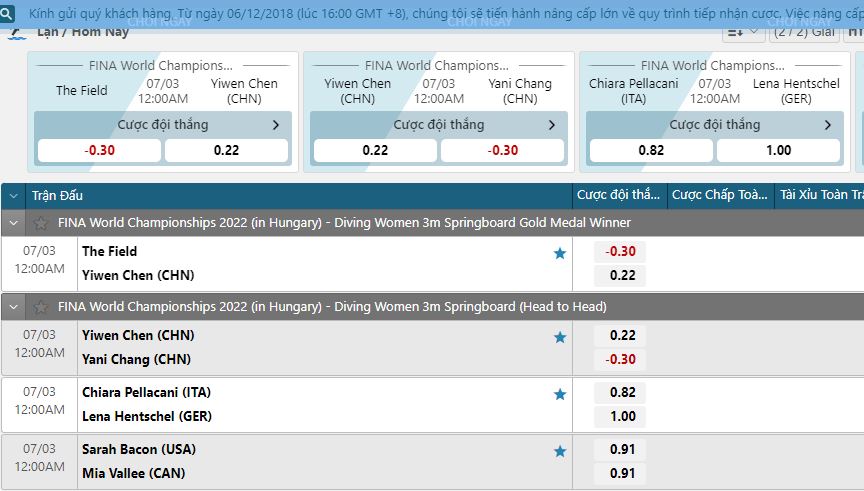Favorite the Gold Medal Winner league star

point(40,223)
